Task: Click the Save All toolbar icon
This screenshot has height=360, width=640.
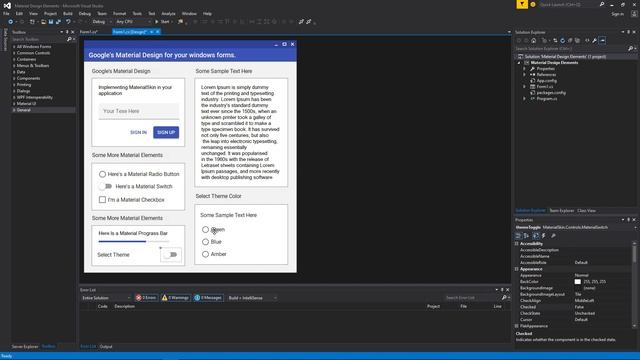Action: pyautogui.click(x=58, y=22)
